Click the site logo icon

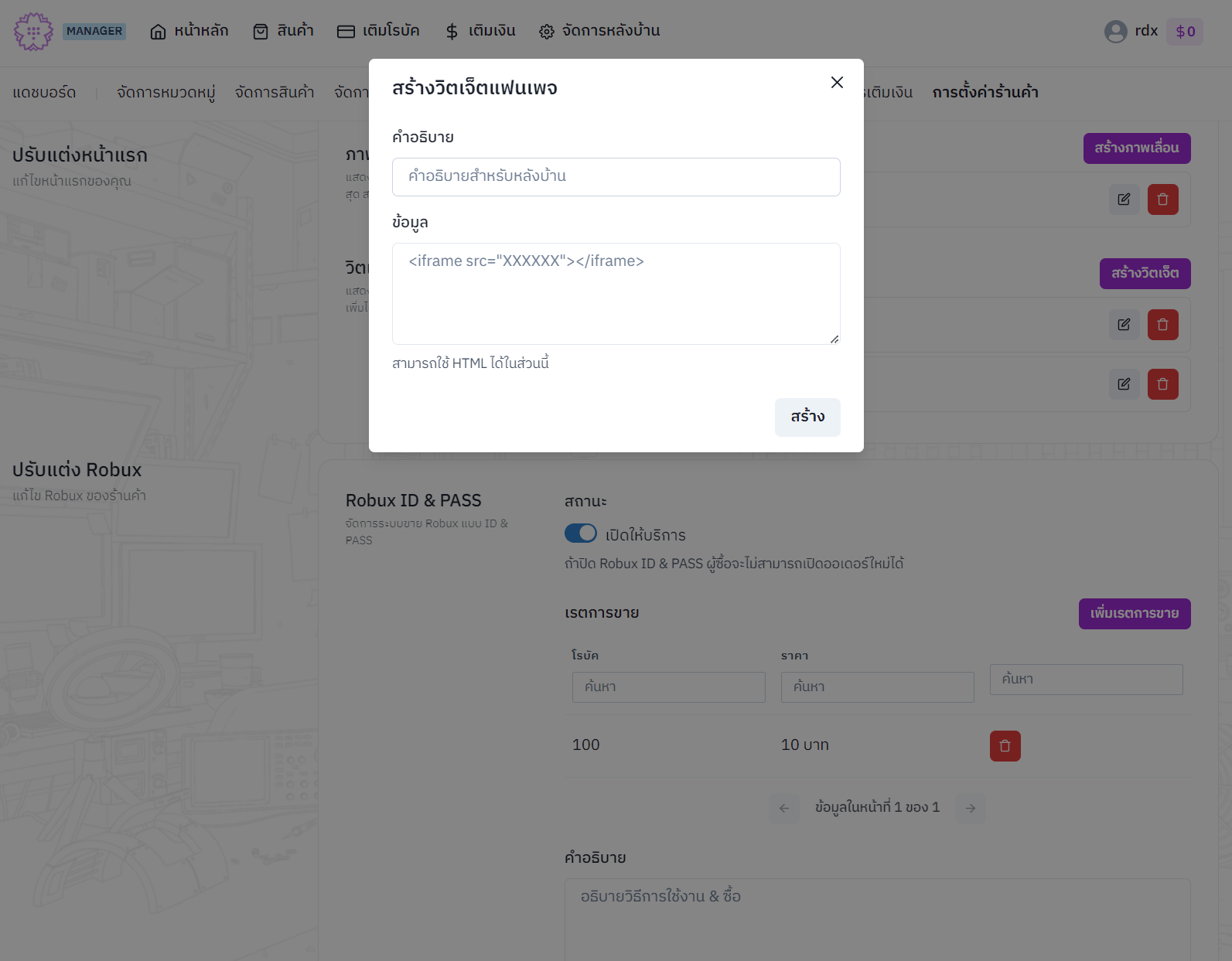(x=33, y=32)
